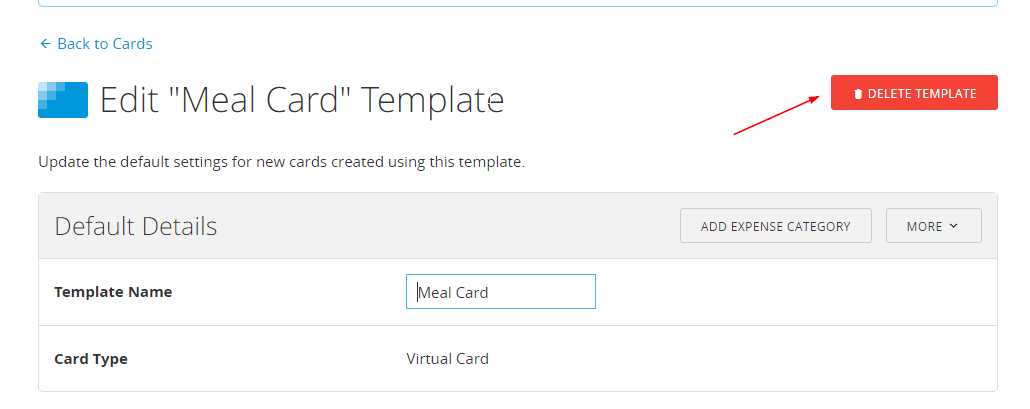This screenshot has height=409, width=1030.
Task: Select the Virtual Card value text
Action: 447,358
